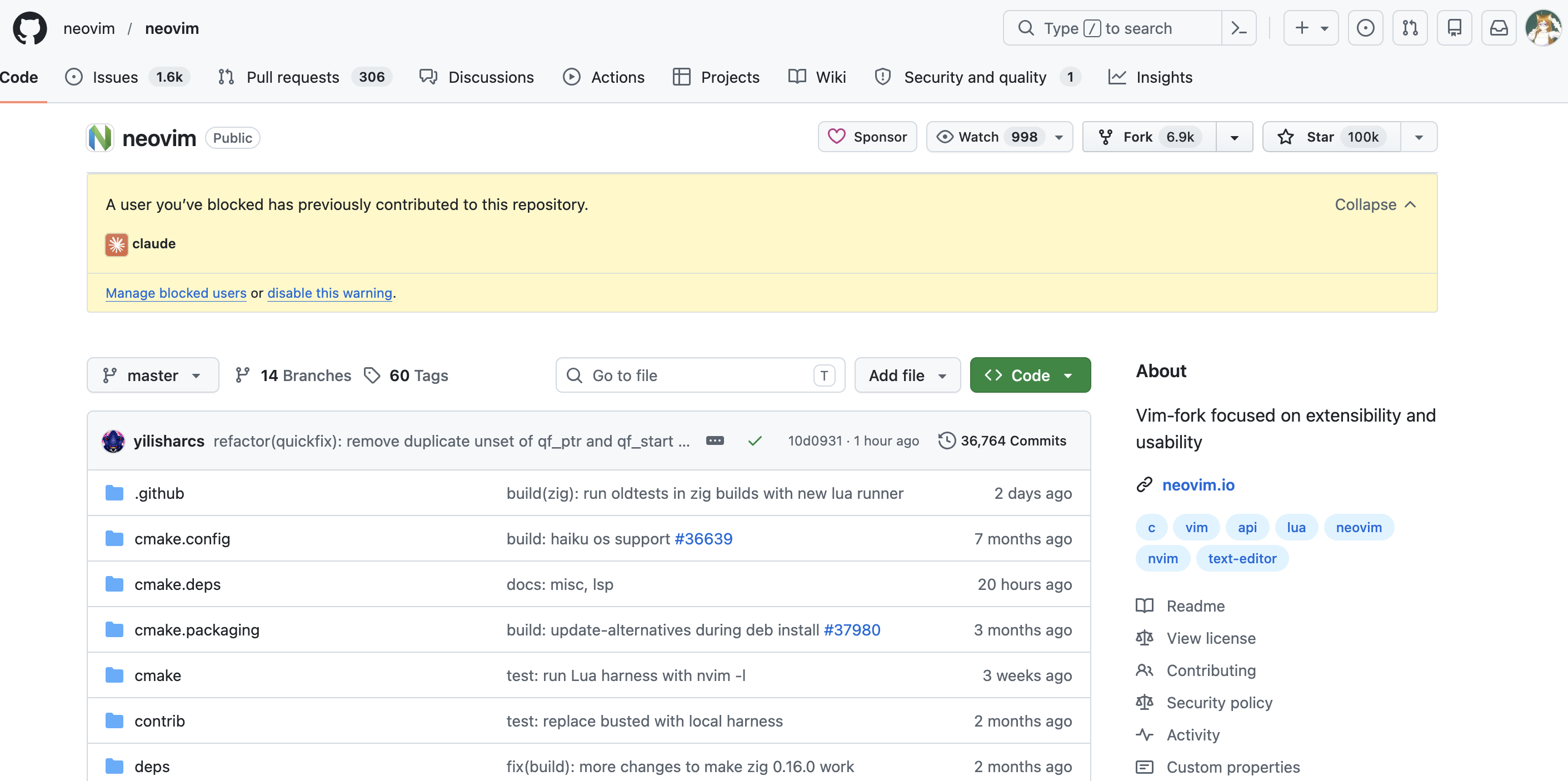
Task: Sponsor the neovim project
Action: pyautogui.click(x=867, y=137)
